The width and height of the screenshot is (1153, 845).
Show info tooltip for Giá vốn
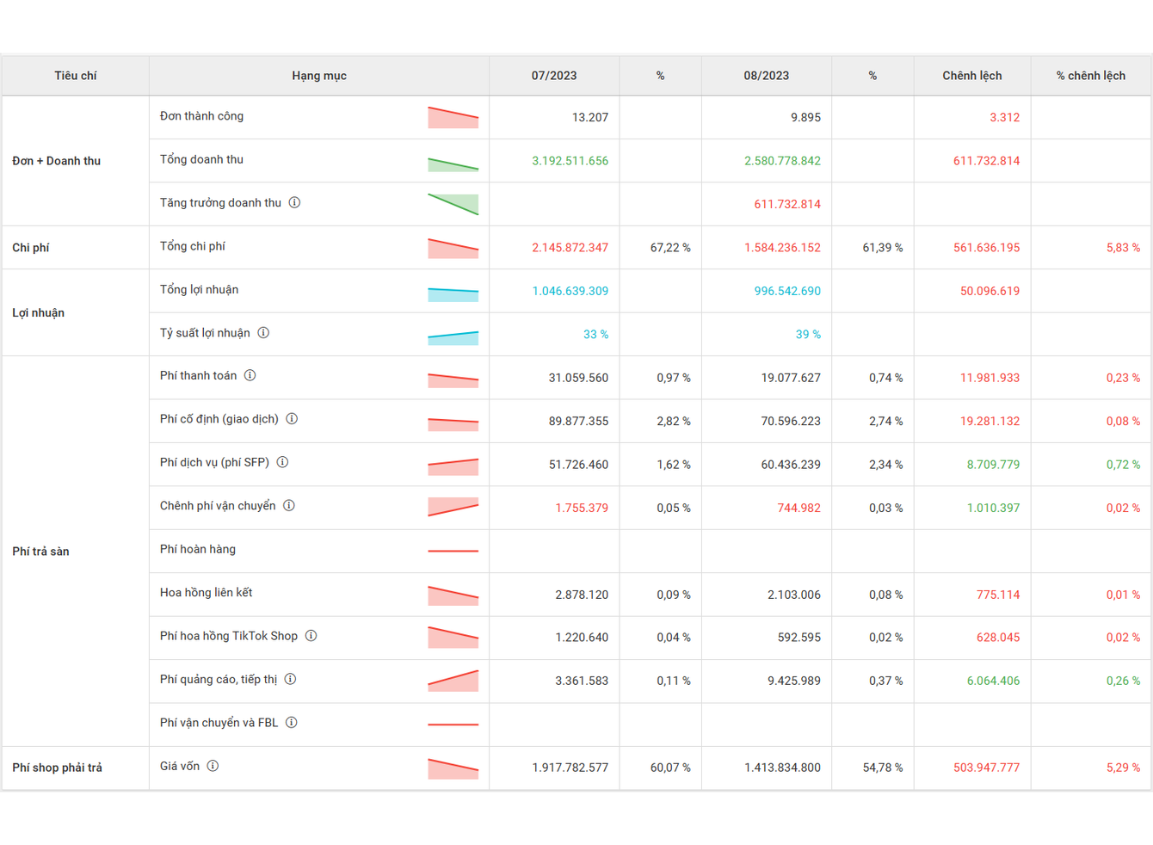tap(213, 766)
